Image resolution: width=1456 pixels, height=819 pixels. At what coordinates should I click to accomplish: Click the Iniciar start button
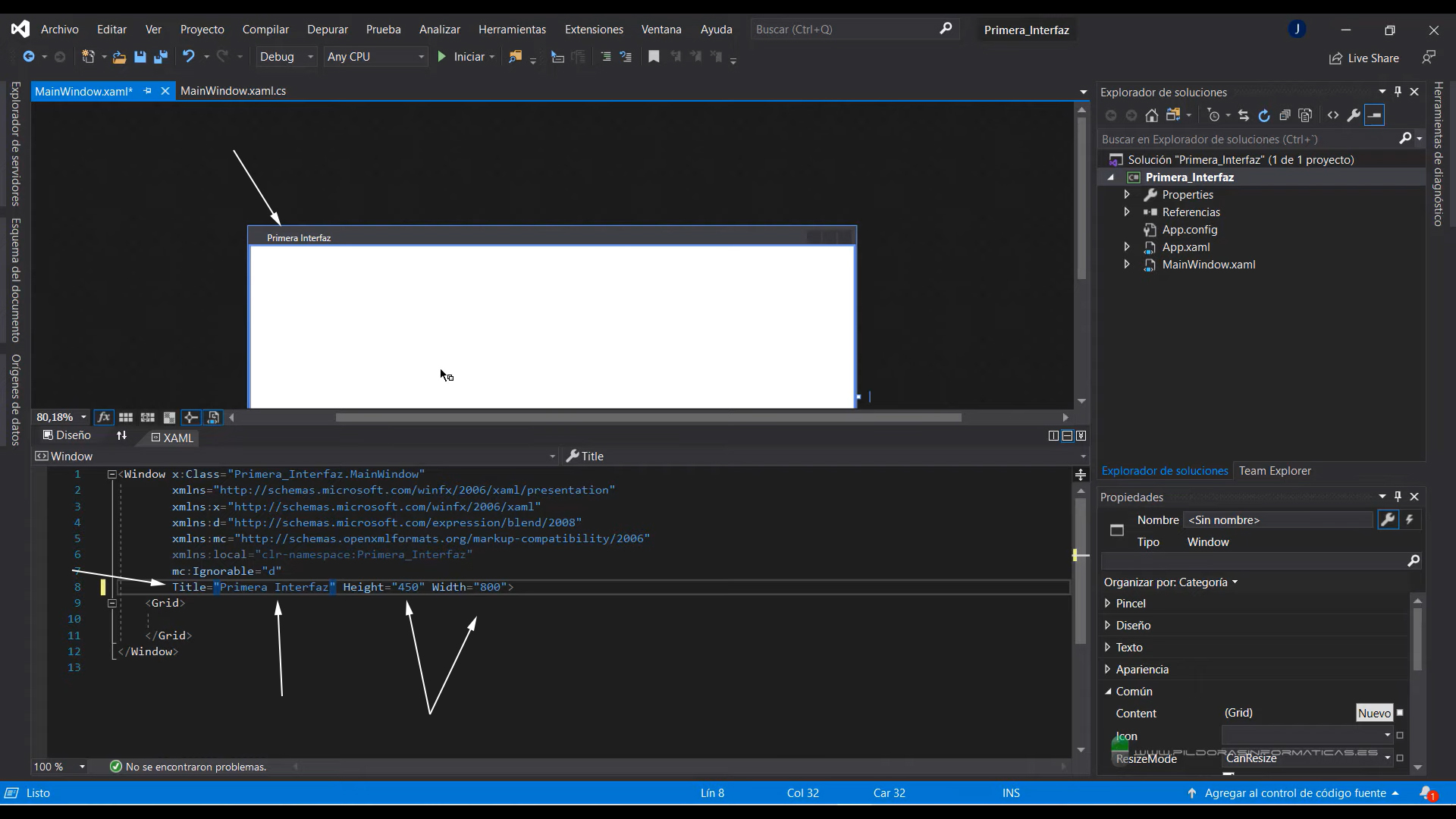coord(463,57)
